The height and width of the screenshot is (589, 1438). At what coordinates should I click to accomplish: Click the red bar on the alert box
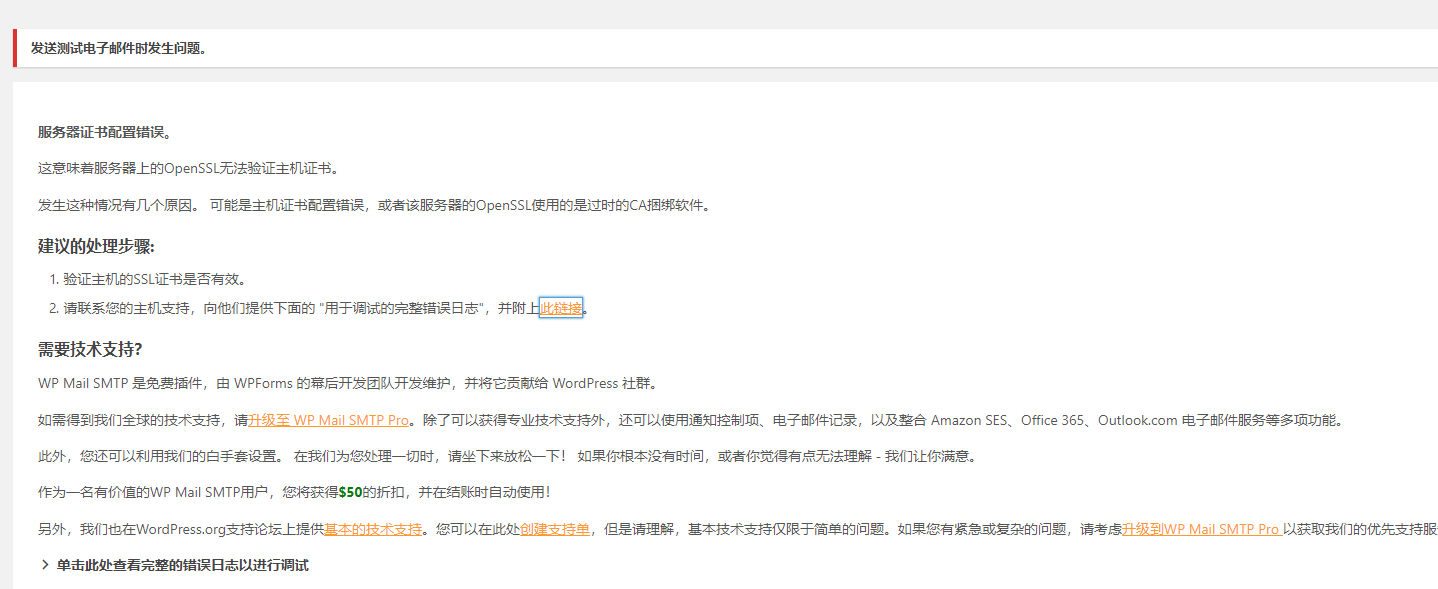coord(14,47)
